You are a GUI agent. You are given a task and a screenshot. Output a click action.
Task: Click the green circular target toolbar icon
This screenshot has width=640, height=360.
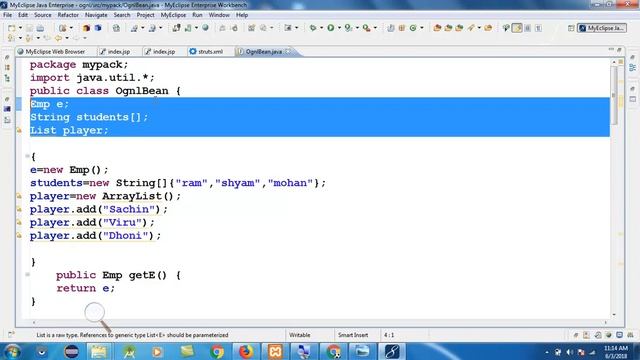click(x=413, y=28)
